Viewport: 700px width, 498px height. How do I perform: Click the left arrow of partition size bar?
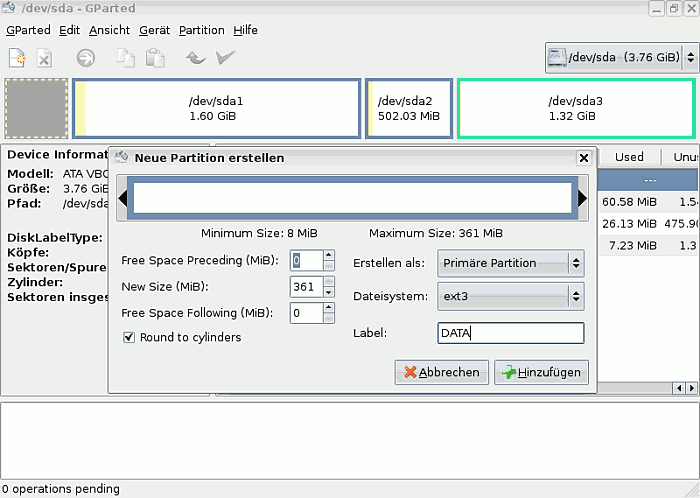(122, 198)
